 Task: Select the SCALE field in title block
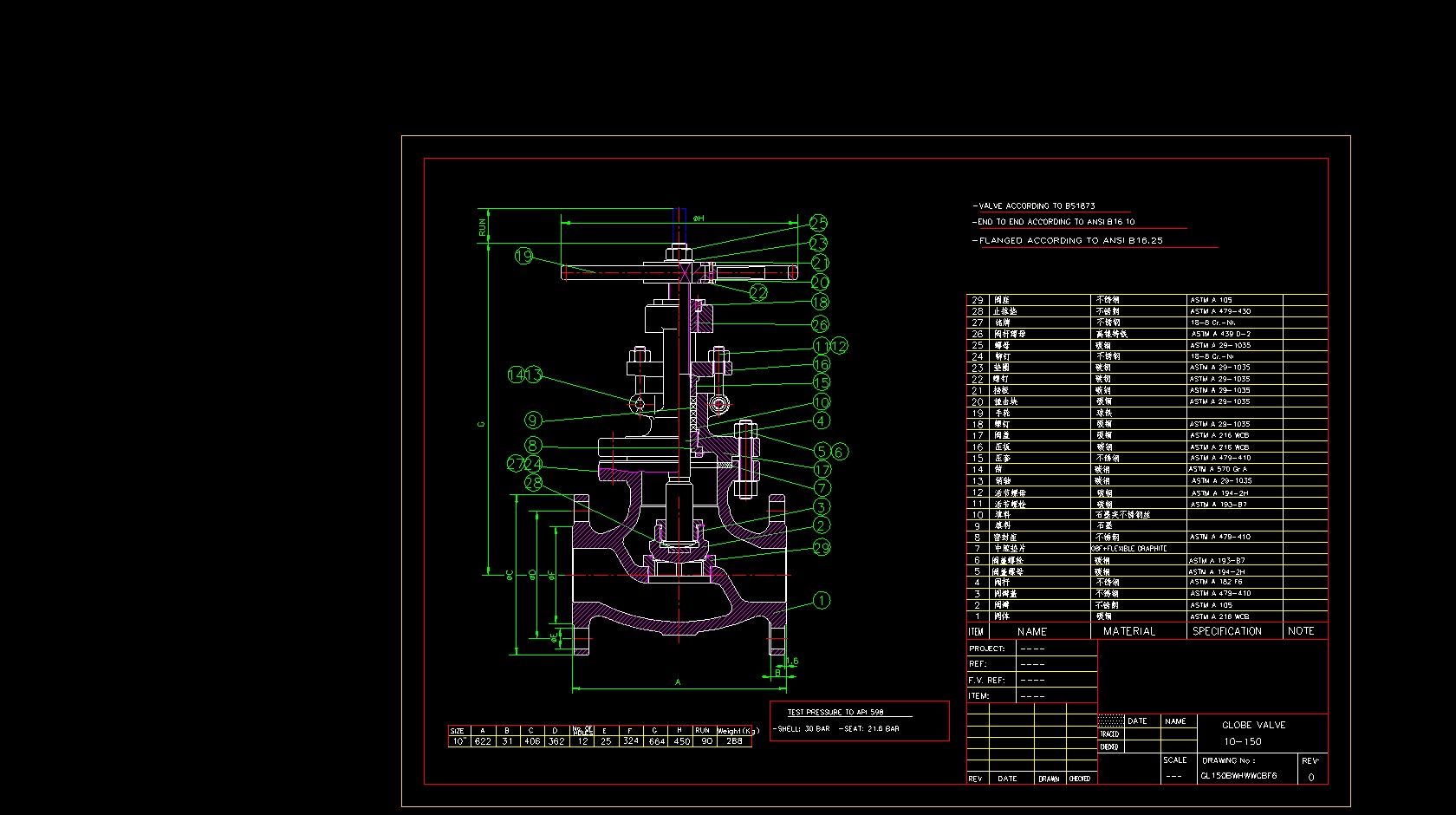click(x=1174, y=760)
